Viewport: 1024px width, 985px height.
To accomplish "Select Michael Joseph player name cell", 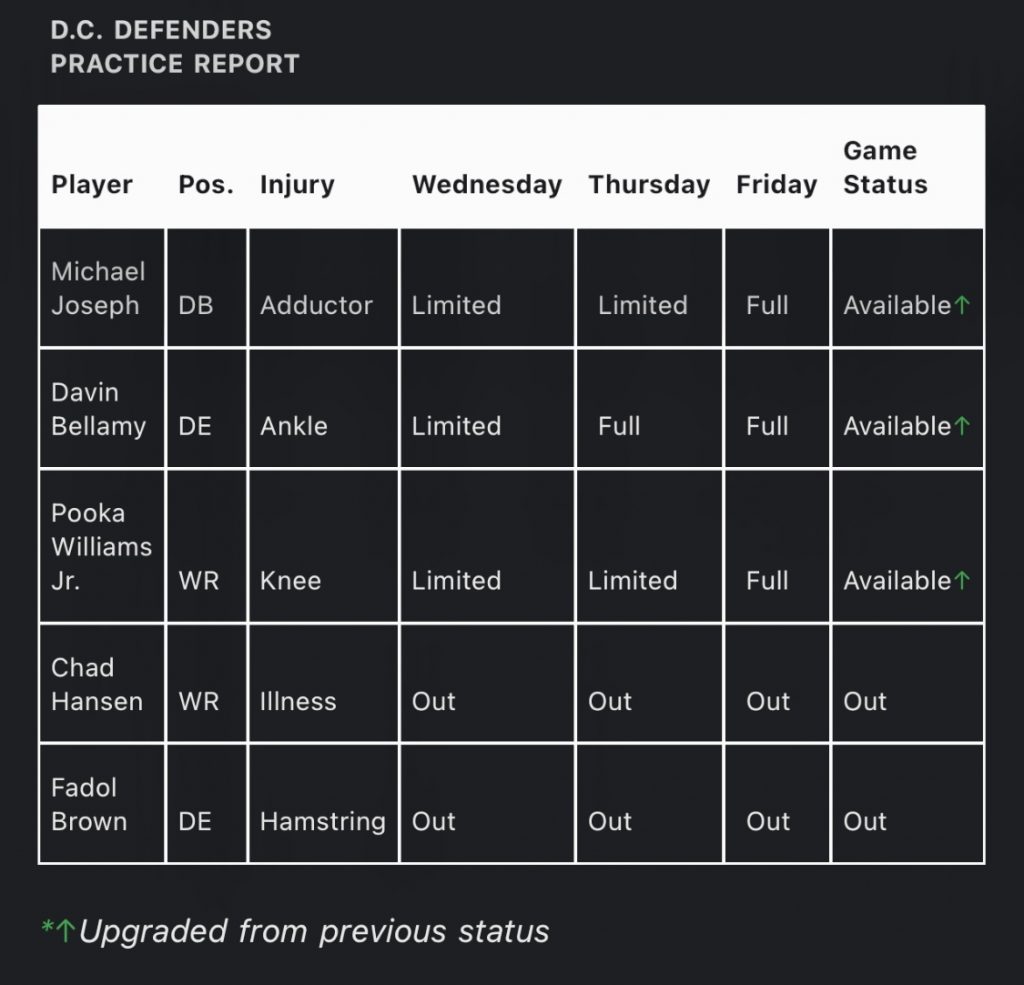I will click(x=98, y=288).
